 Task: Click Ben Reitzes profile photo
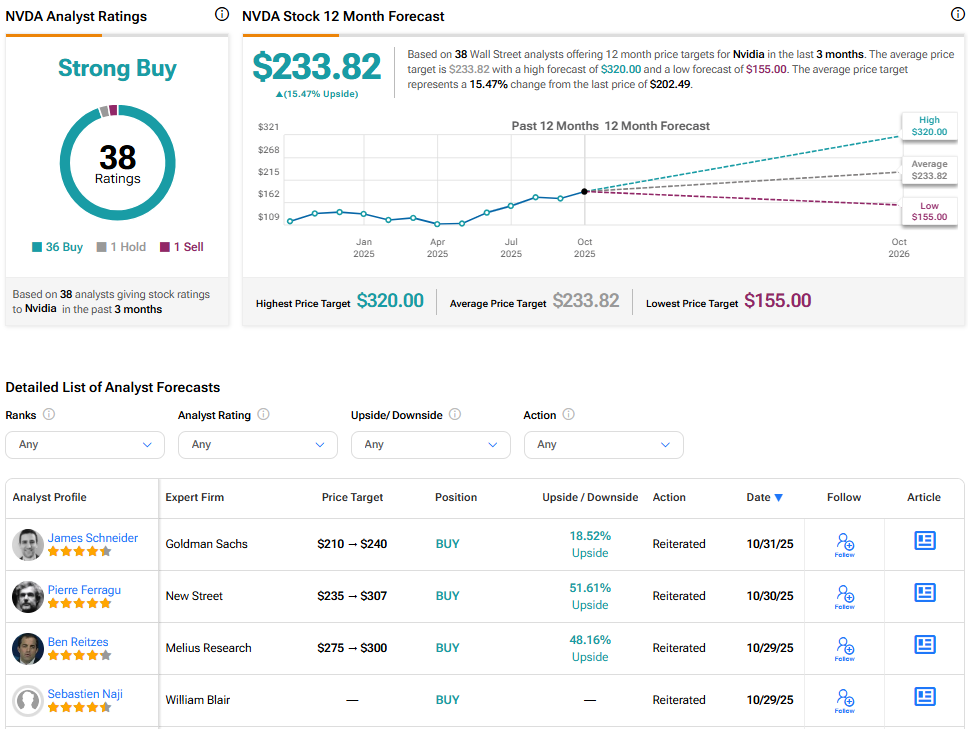[28, 648]
